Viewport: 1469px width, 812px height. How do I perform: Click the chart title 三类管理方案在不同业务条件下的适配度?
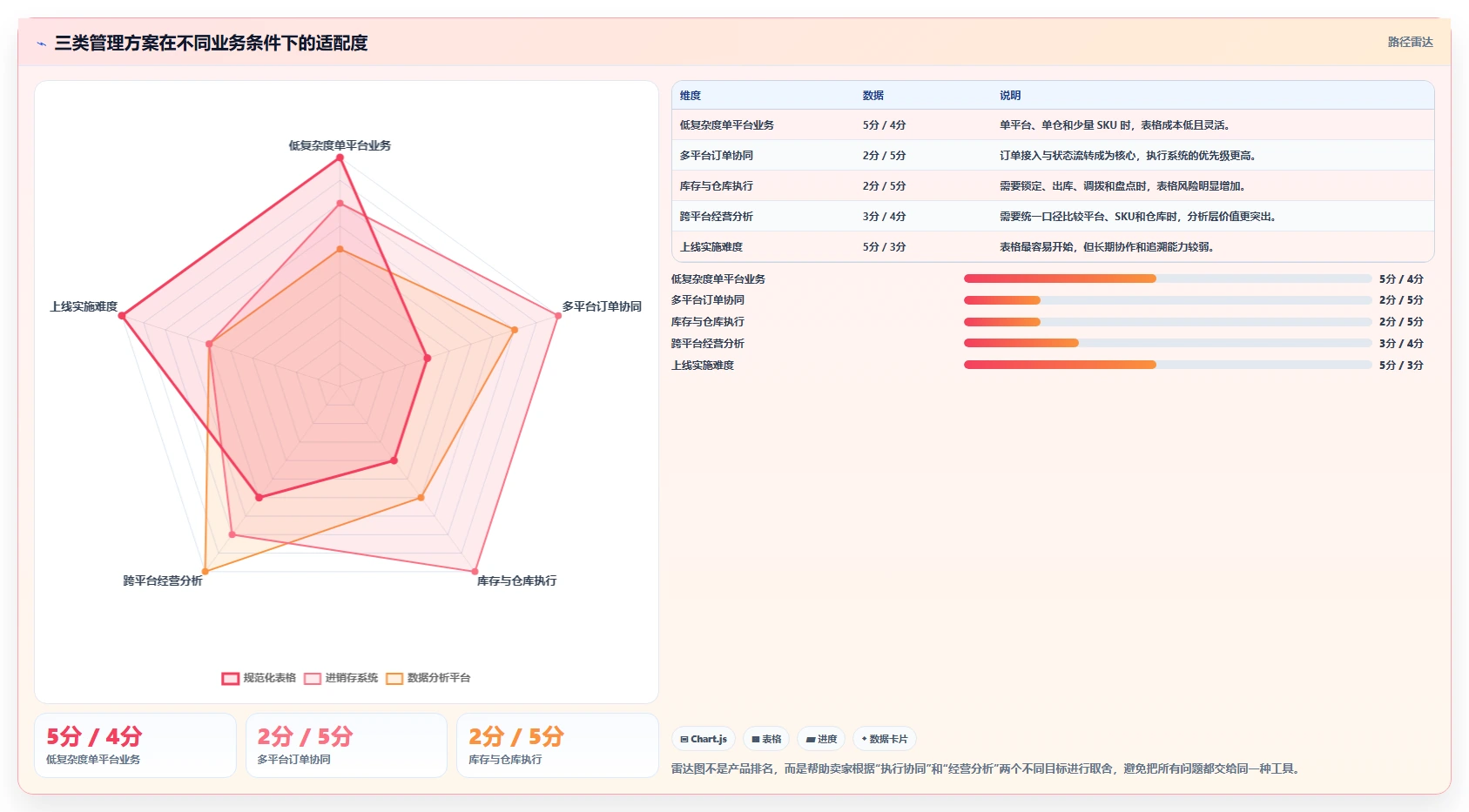(x=211, y=44)
